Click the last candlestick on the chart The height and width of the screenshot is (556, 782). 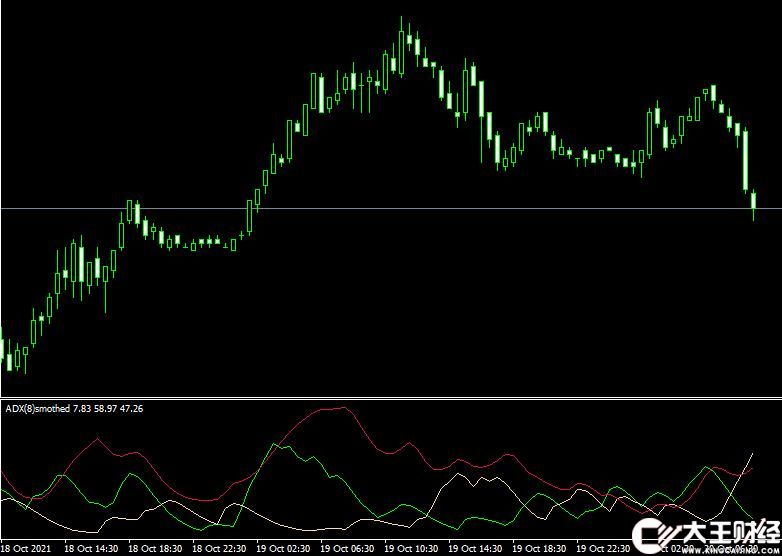[754, 200]
